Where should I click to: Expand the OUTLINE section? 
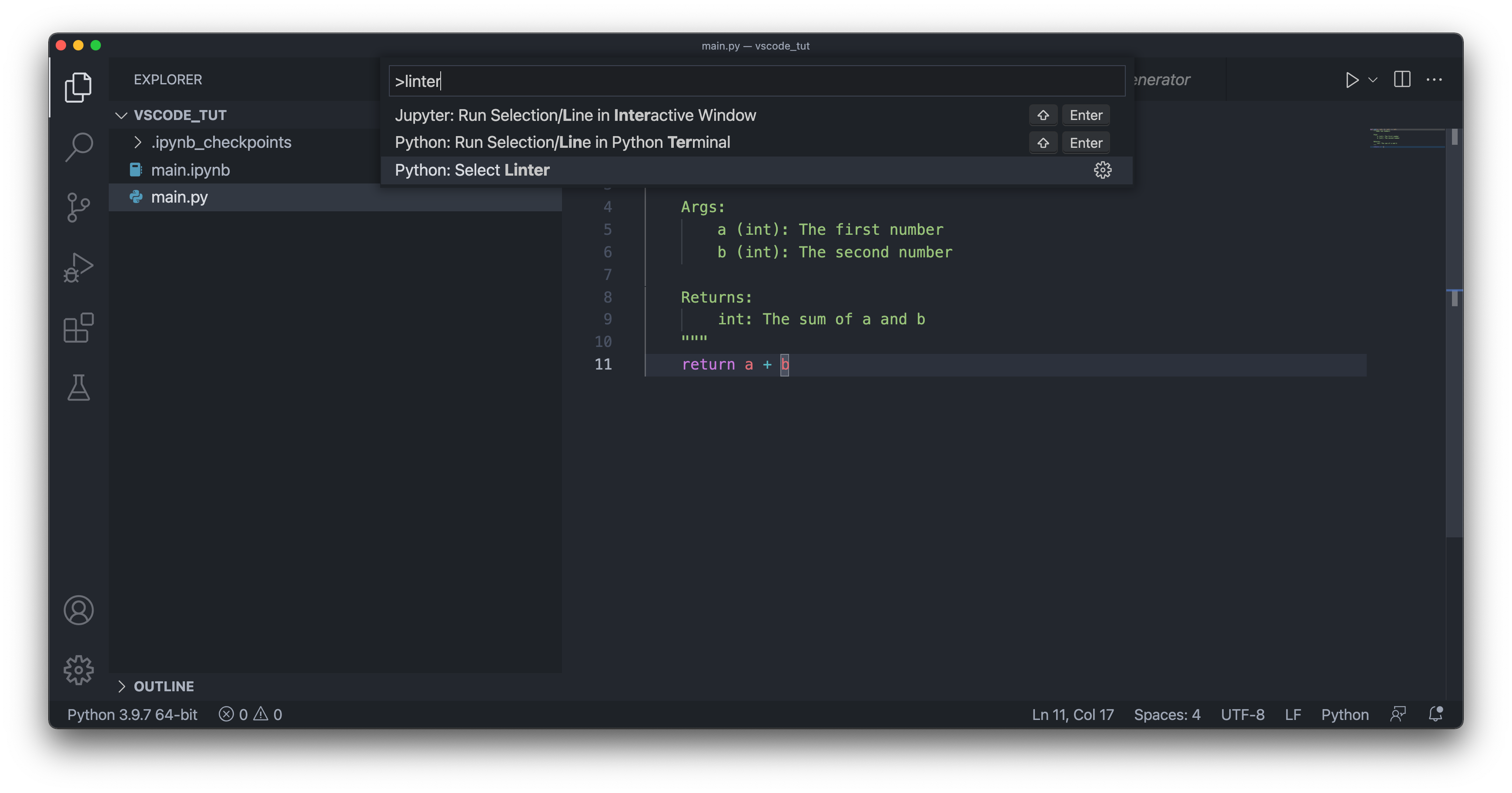121,686
